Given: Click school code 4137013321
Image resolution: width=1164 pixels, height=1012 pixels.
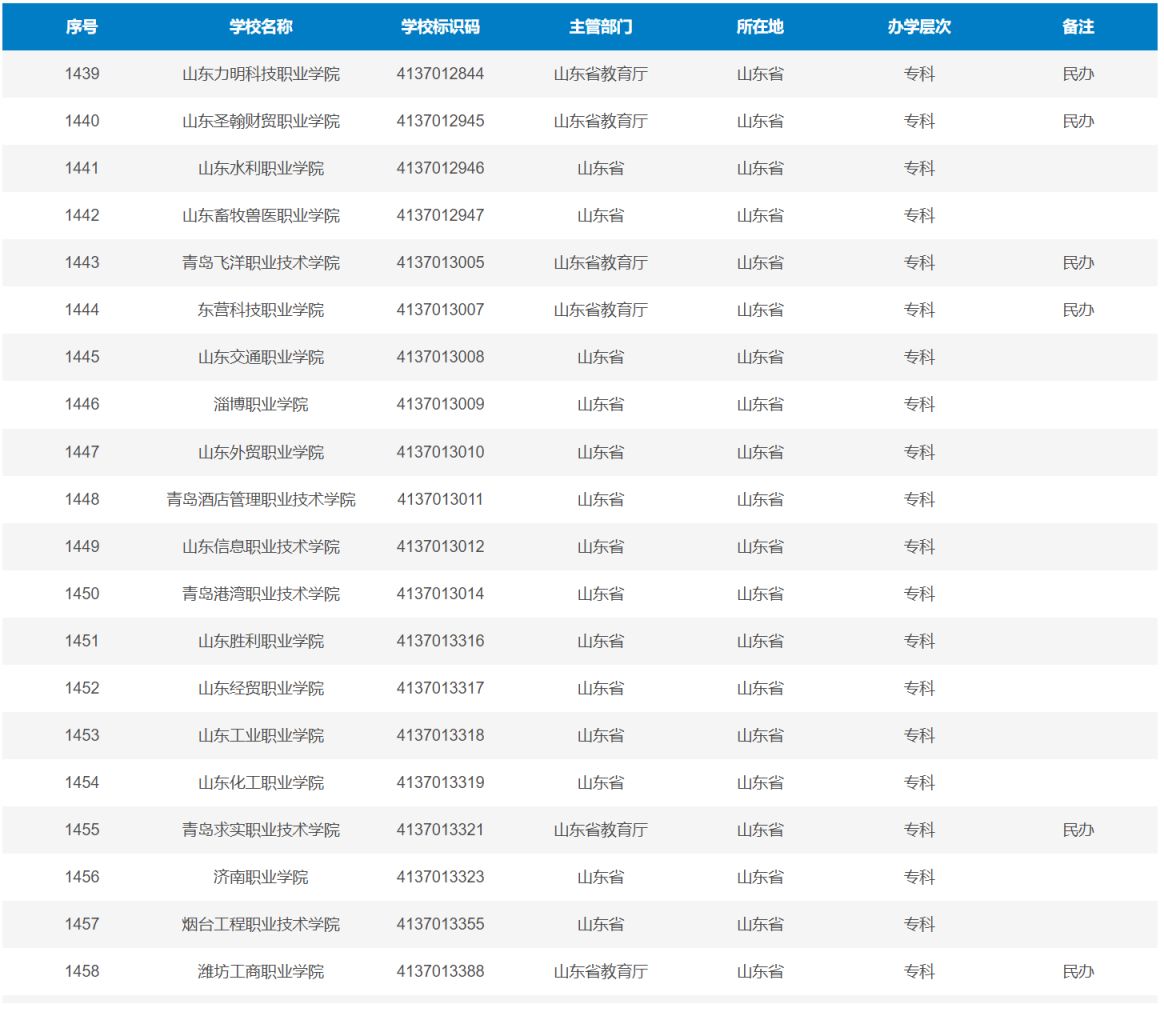Looking at the screenshot, I should click(x=440, y=830).
